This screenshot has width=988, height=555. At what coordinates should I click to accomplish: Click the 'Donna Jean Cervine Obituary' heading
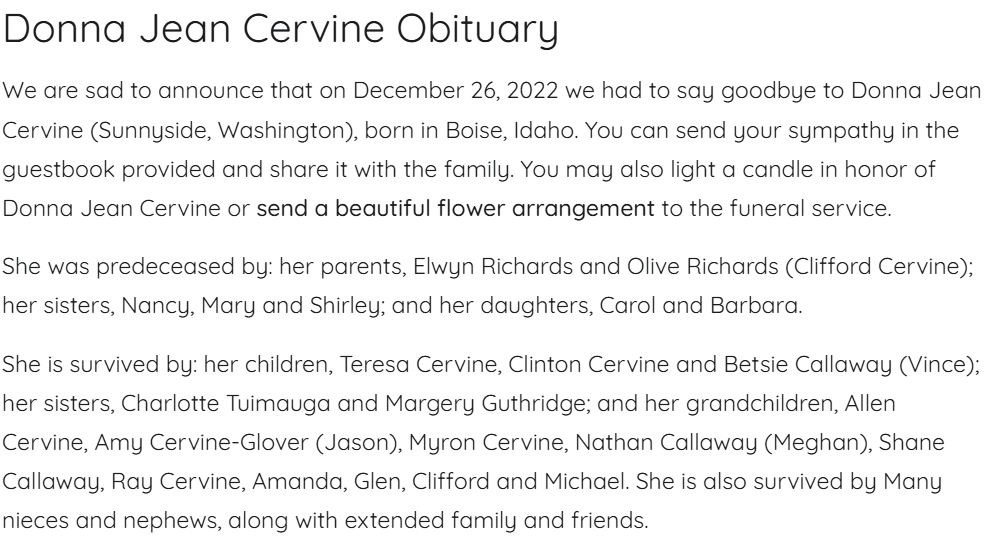click(x=281, y=31)
